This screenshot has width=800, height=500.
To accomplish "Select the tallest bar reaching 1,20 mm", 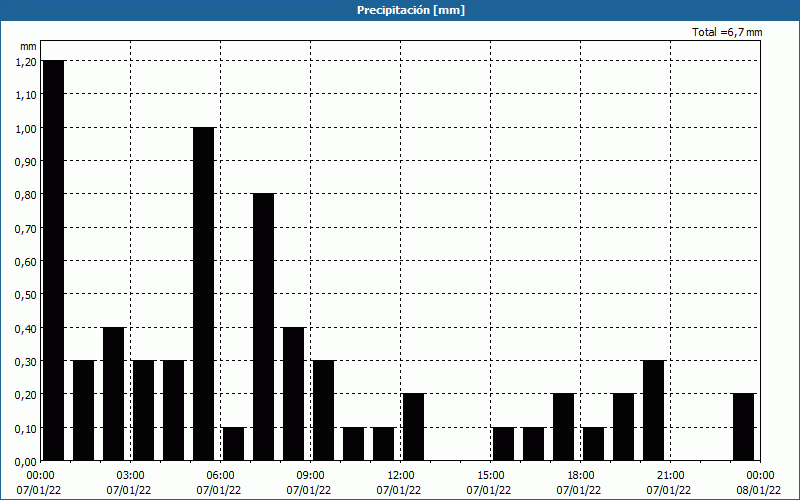I will coord(54,260).
